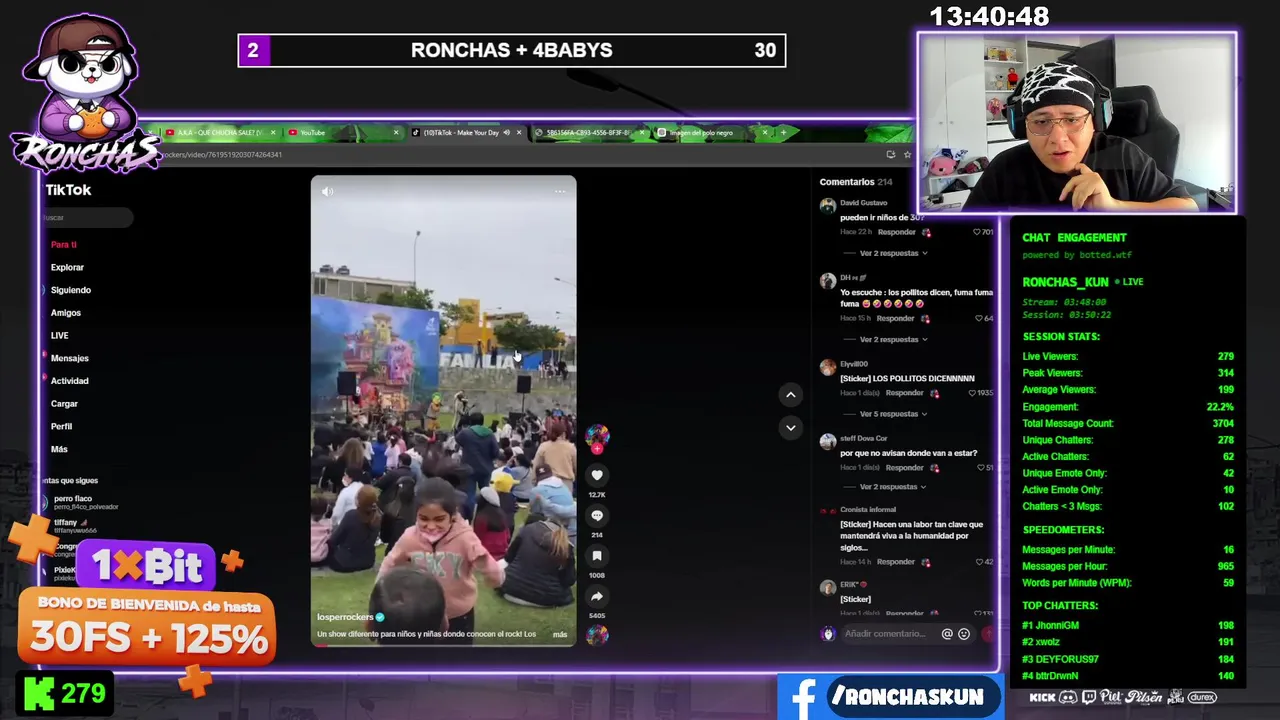Go to previous video with up arrow
This screenshot has height=720, width=1280.
pyautogui.click(x=790, y=395)
